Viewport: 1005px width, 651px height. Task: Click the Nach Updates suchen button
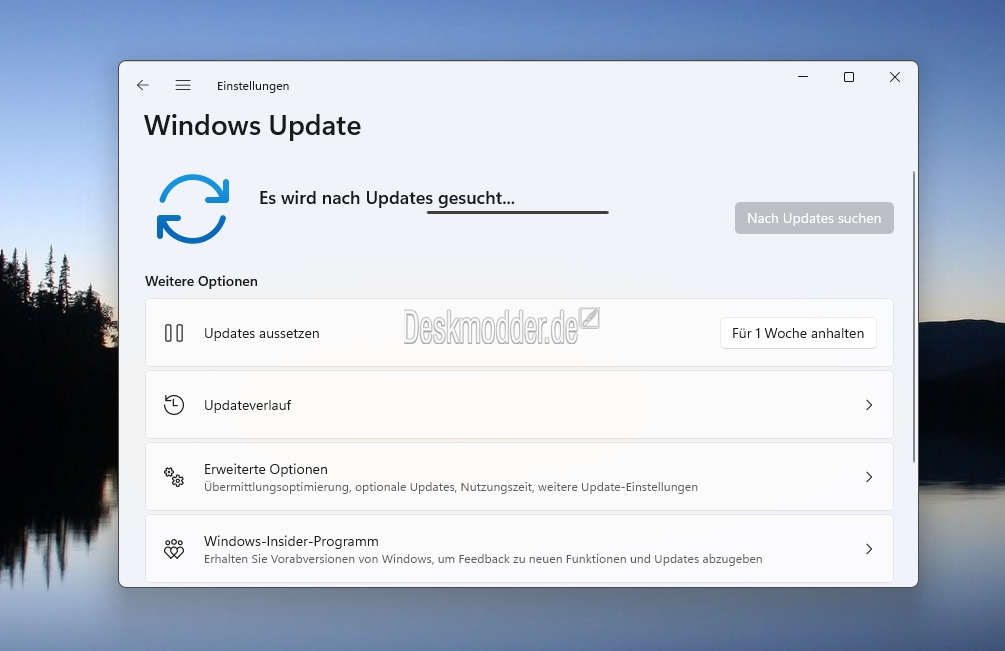click(814, 218)
